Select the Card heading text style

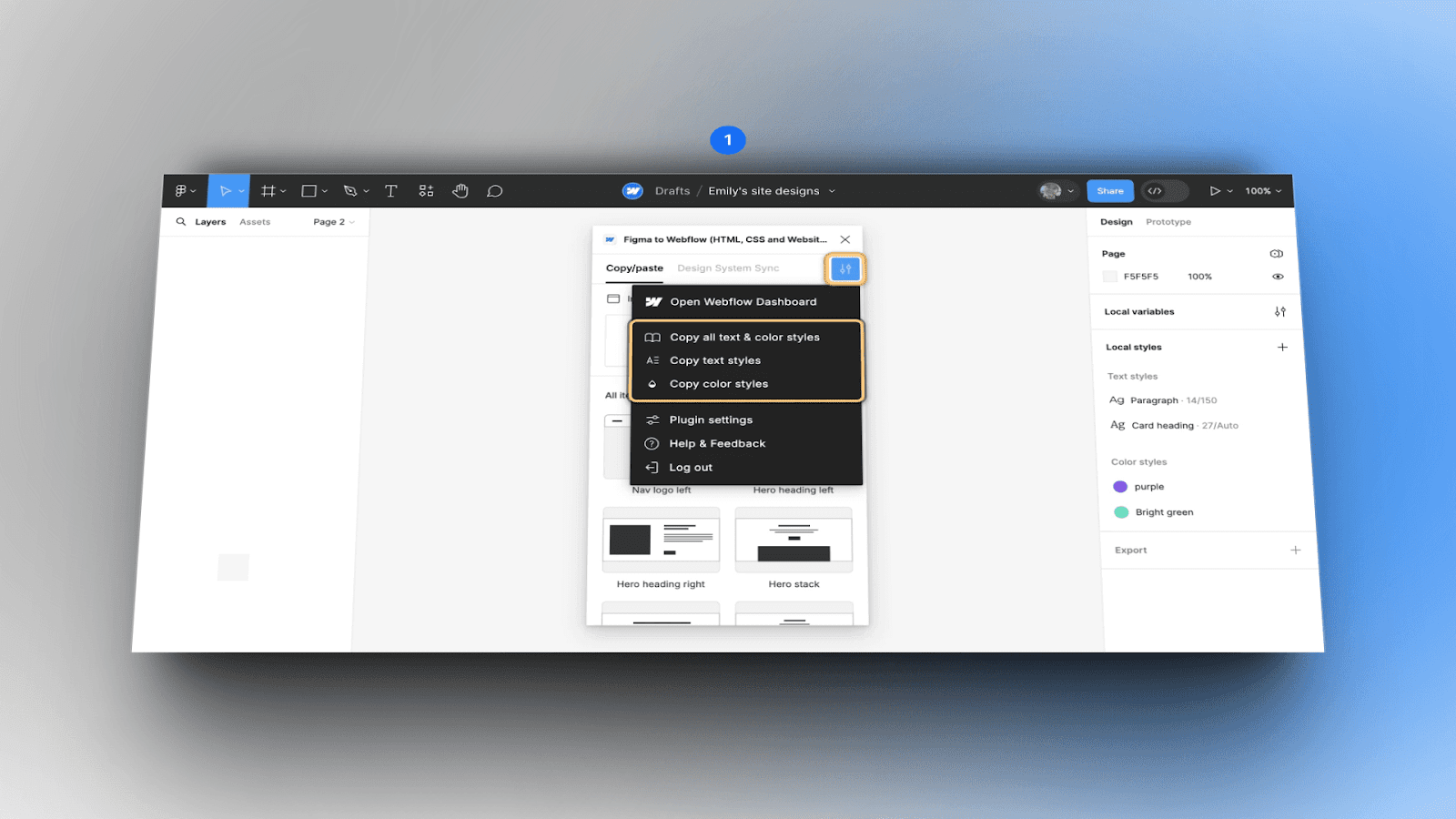tap(1175, 425)
